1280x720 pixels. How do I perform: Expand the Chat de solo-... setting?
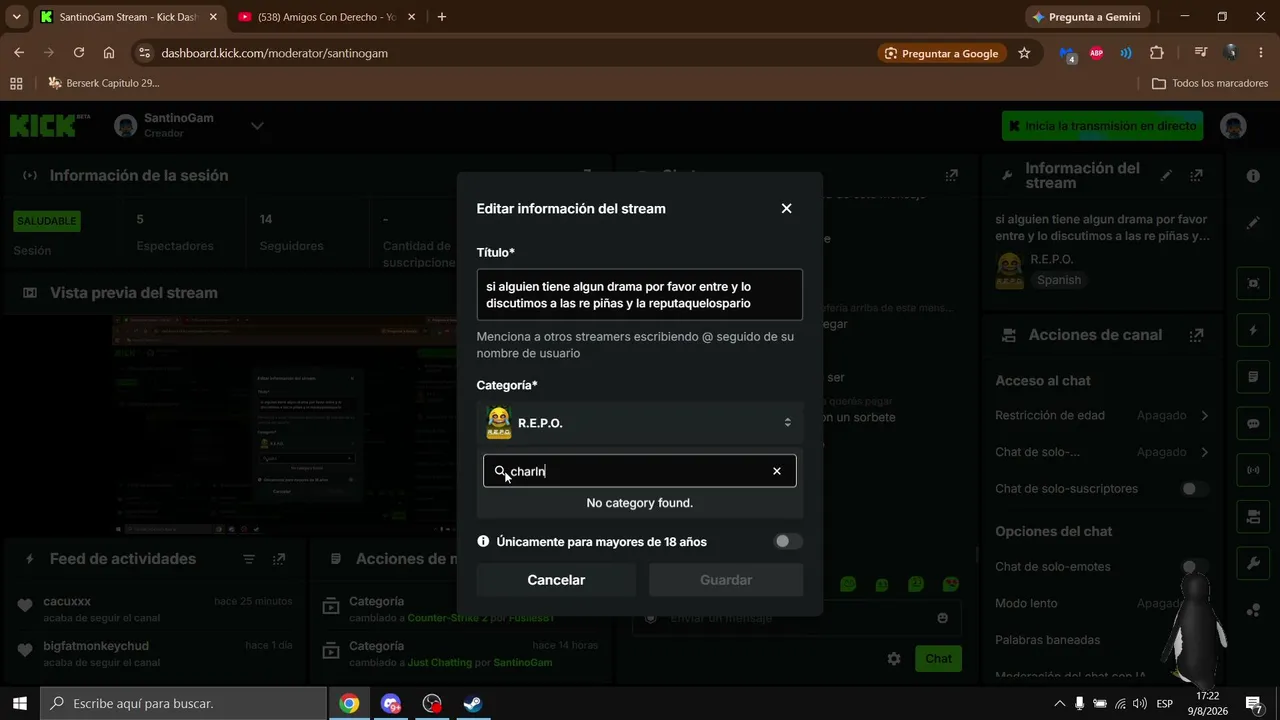(x=1204, y=452)
